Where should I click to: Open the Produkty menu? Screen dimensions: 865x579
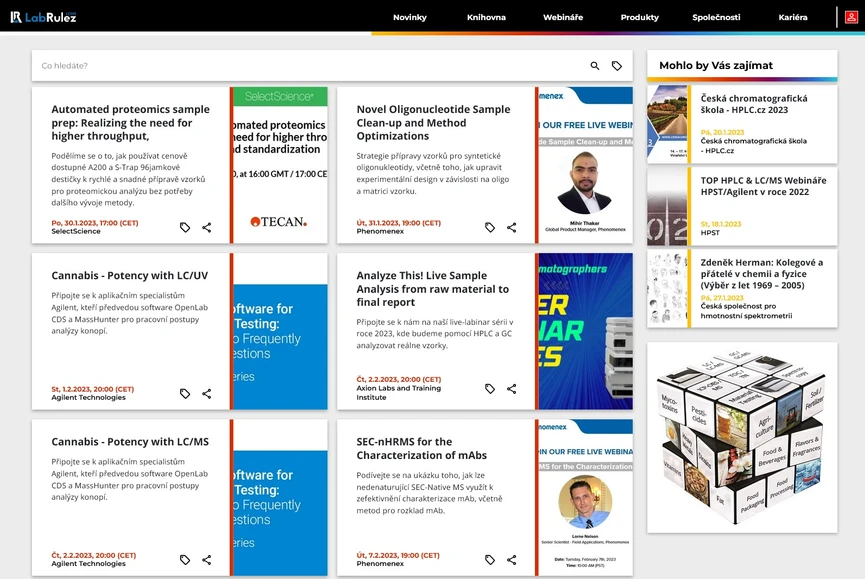click(639, 17)
